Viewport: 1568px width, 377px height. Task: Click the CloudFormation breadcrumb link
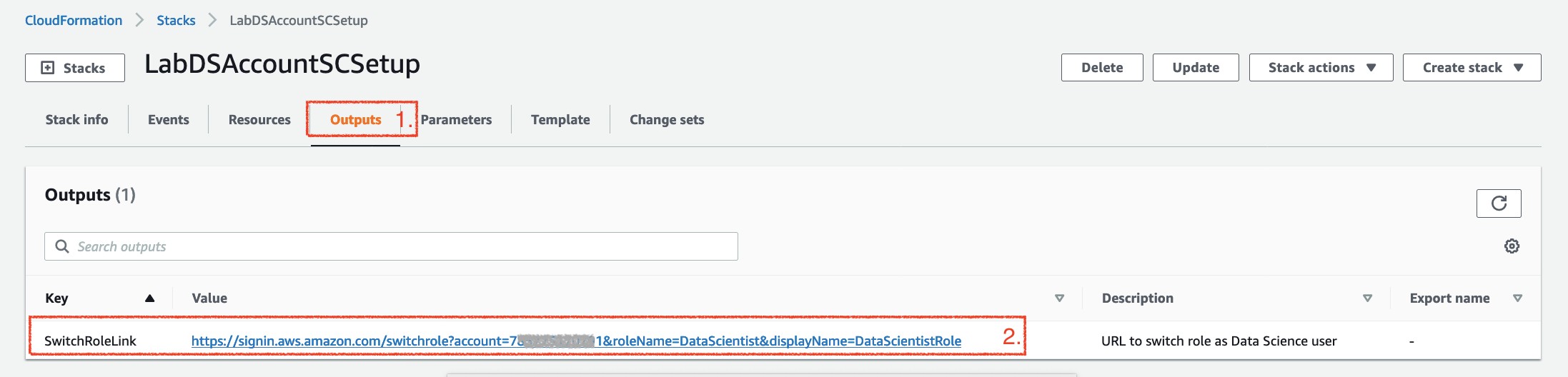coord(74,21)
